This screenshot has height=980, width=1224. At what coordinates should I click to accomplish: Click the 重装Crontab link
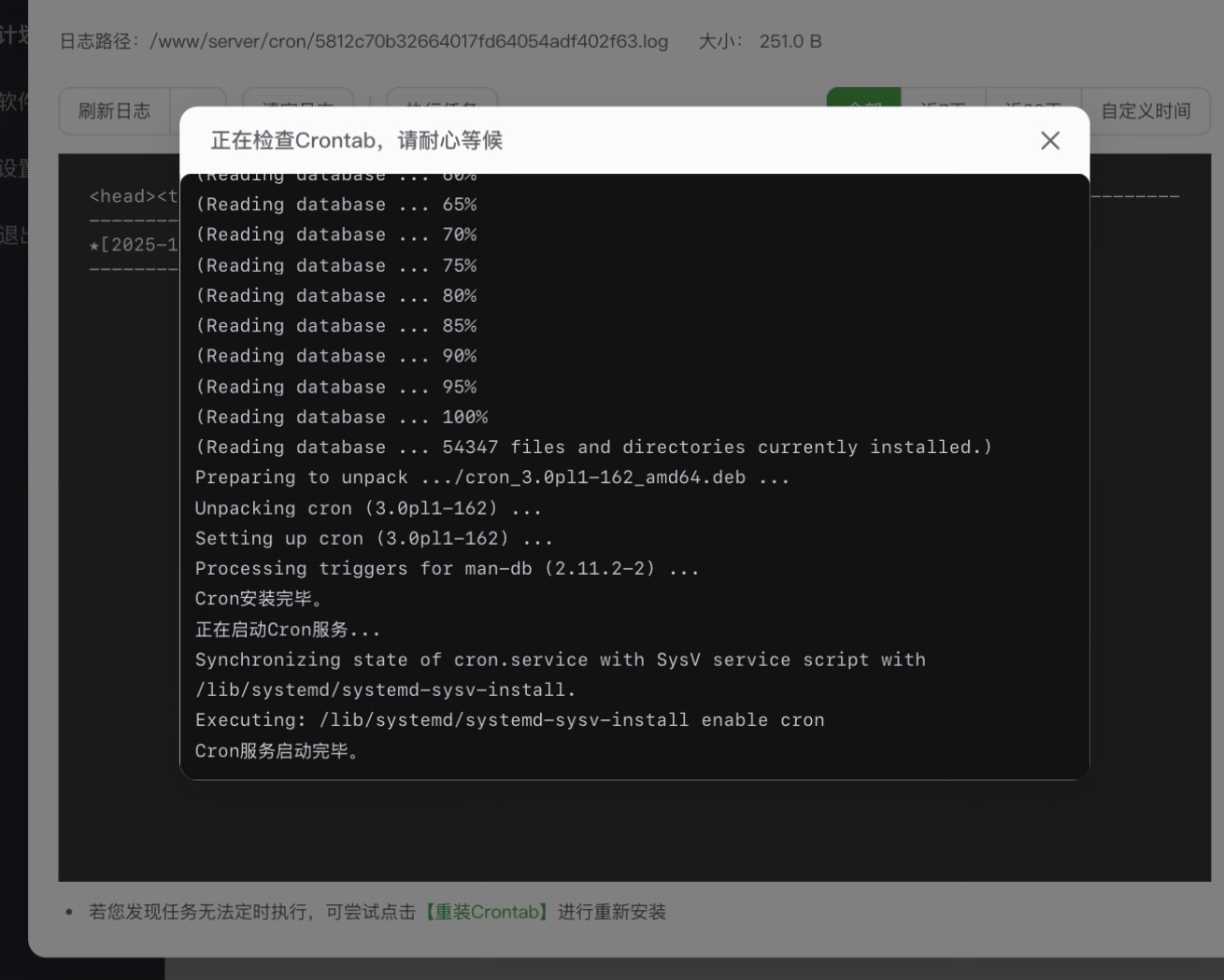[487, 912]
